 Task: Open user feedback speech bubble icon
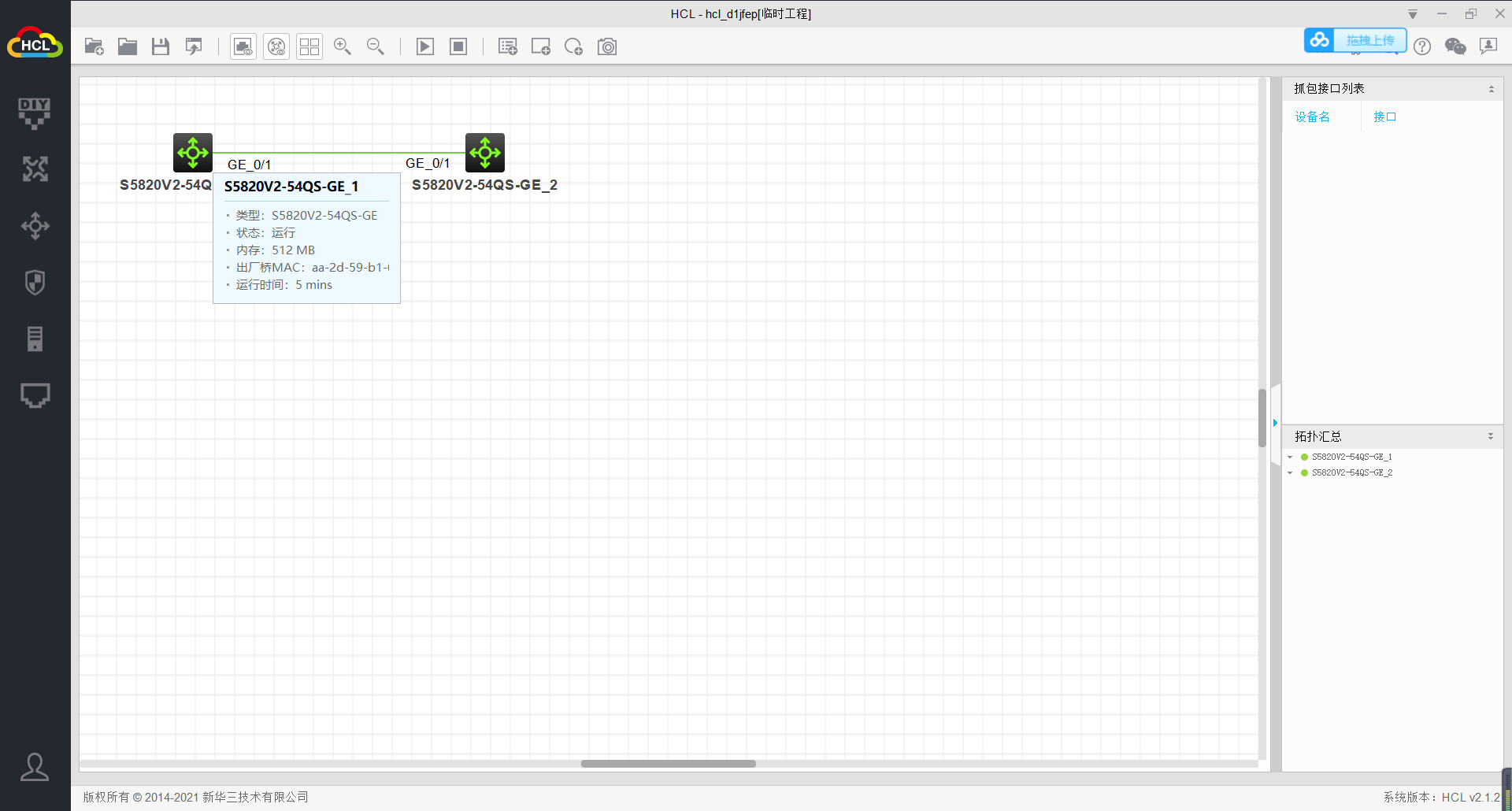(x=1488, y=46)
